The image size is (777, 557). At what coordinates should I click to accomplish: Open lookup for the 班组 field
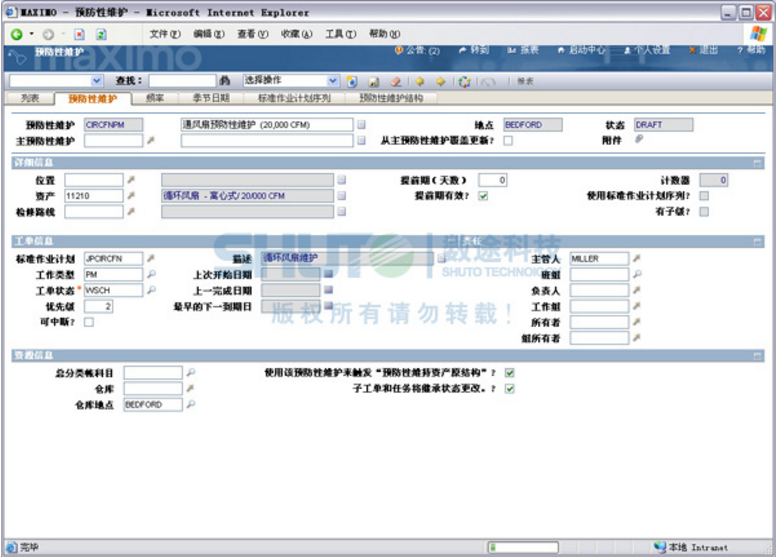637,274
